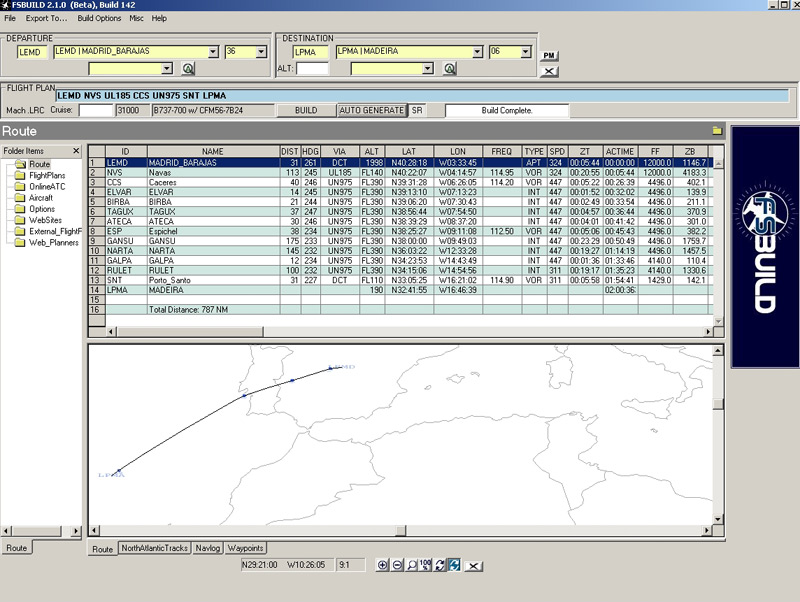
Task: Select the zoom out tool on map toolbar
Action: tap(398, 565)
